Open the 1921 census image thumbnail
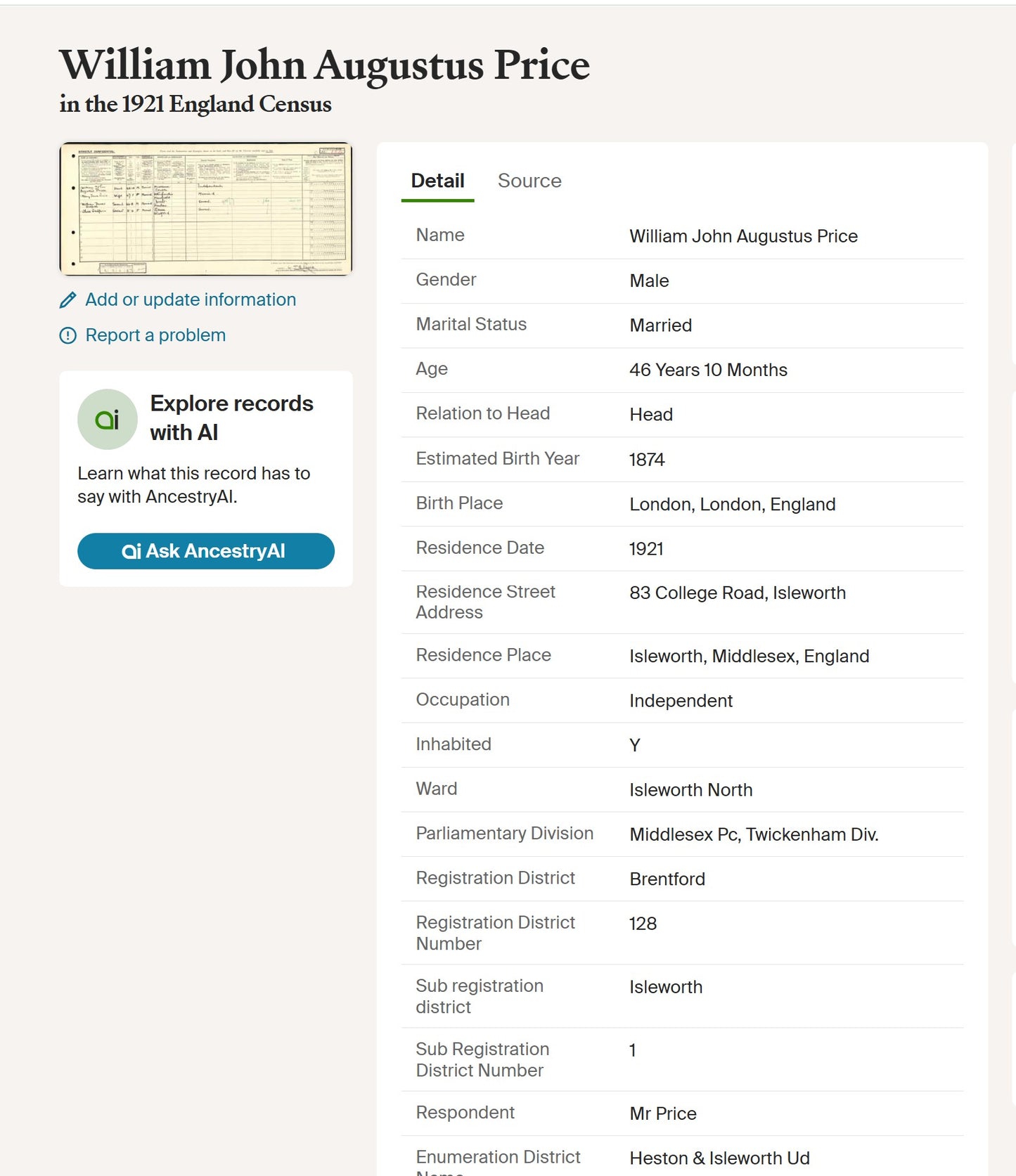 tap(206, 209)
